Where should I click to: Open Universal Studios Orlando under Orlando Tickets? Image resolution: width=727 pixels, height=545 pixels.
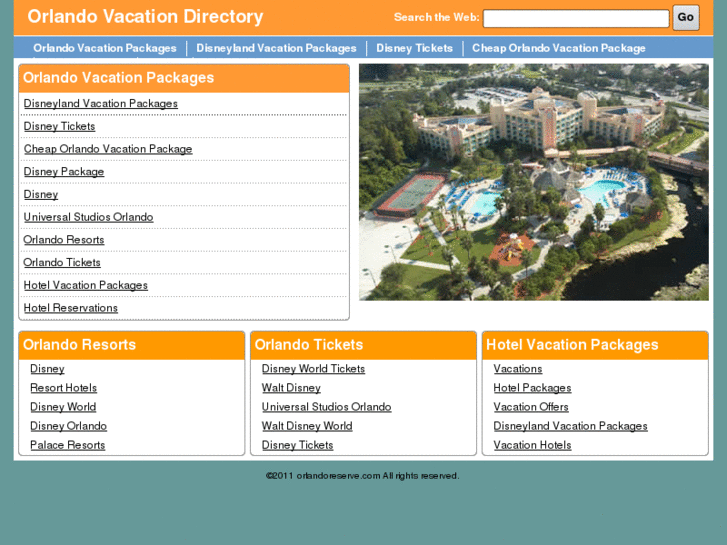[x=326, y=407]
